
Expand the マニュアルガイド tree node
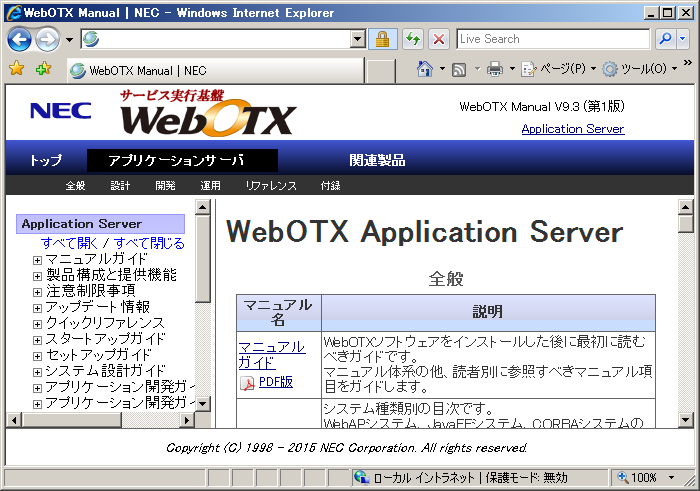38,259
